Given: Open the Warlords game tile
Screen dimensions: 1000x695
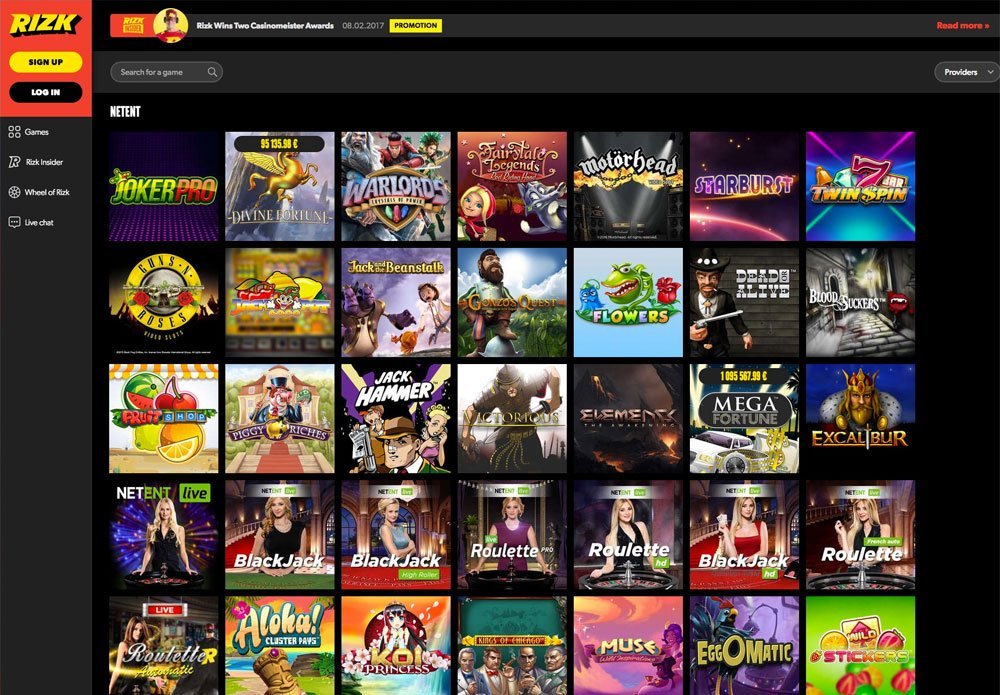Looking at the screenshot, I should tap(395, 186).
